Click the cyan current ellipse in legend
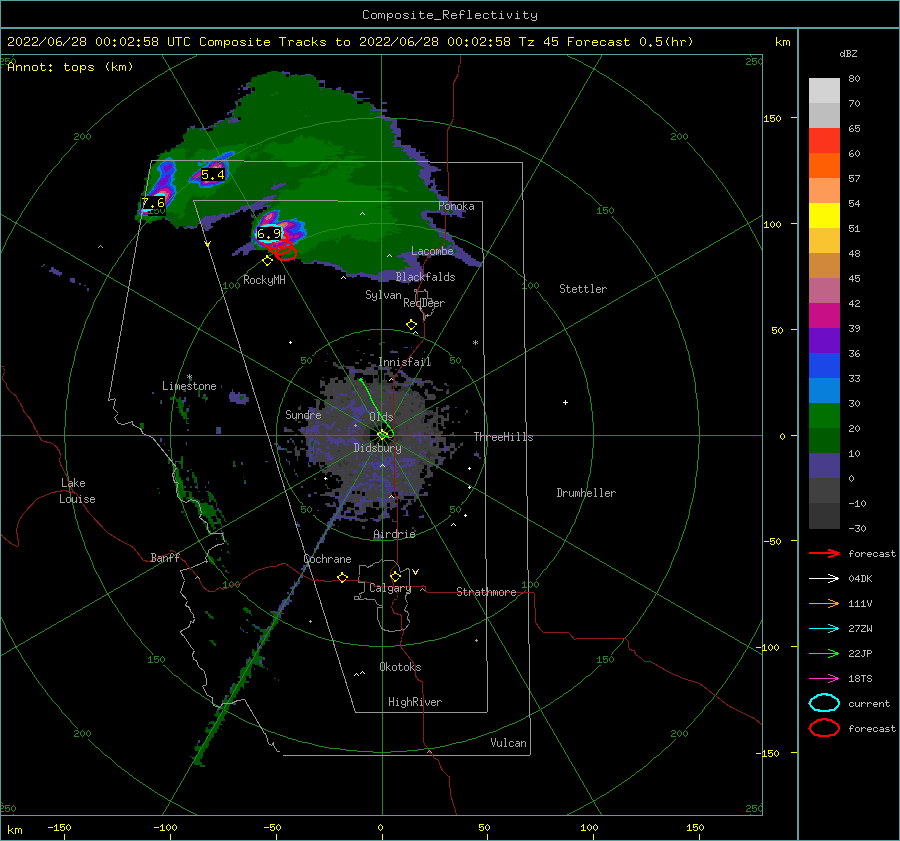This screenshot has width=900, height=841. point(824,703)
